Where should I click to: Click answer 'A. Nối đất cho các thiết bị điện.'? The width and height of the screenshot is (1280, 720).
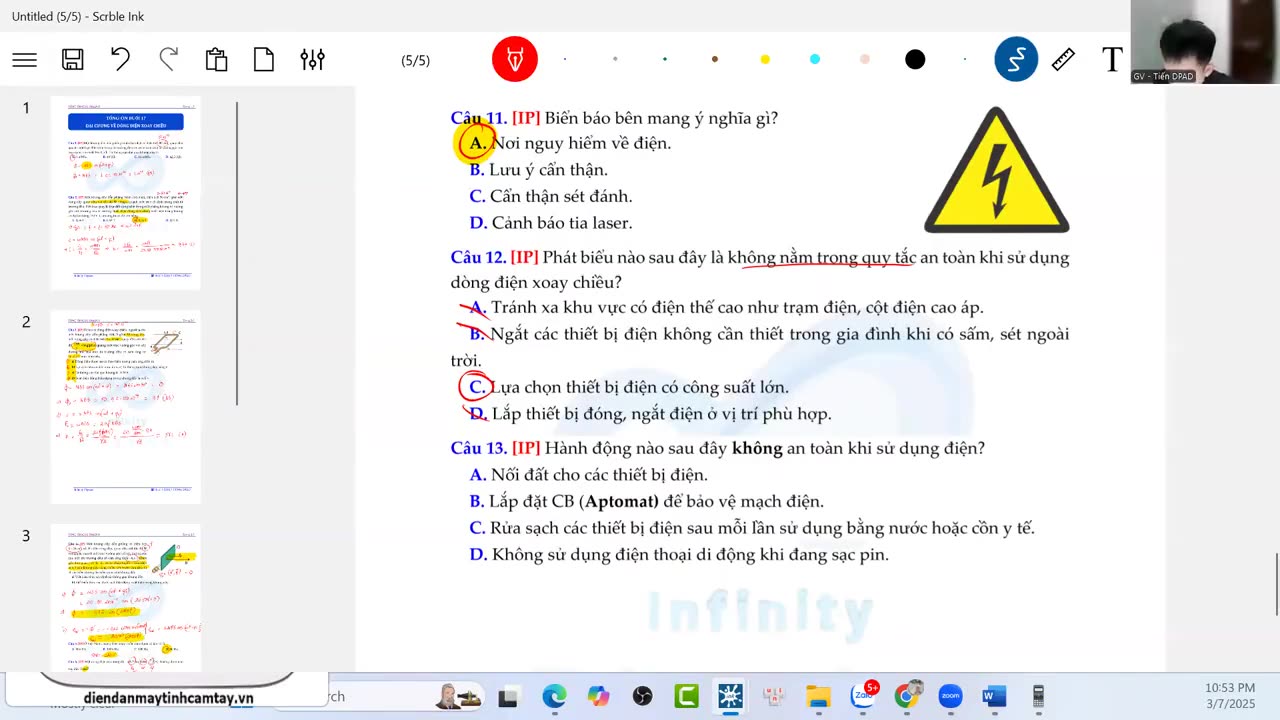[588, 475]
